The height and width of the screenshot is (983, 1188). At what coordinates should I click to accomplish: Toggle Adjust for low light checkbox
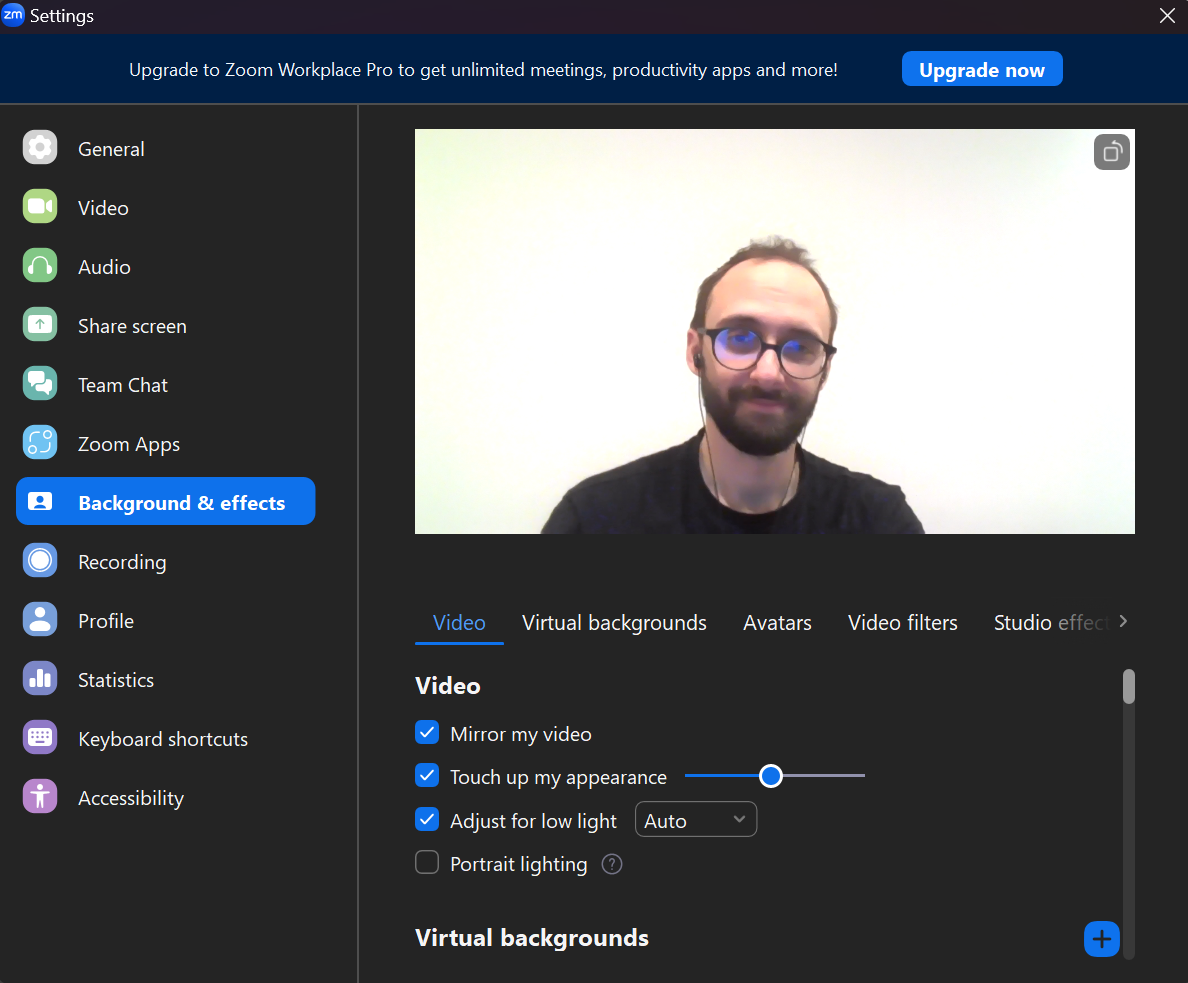427,819
